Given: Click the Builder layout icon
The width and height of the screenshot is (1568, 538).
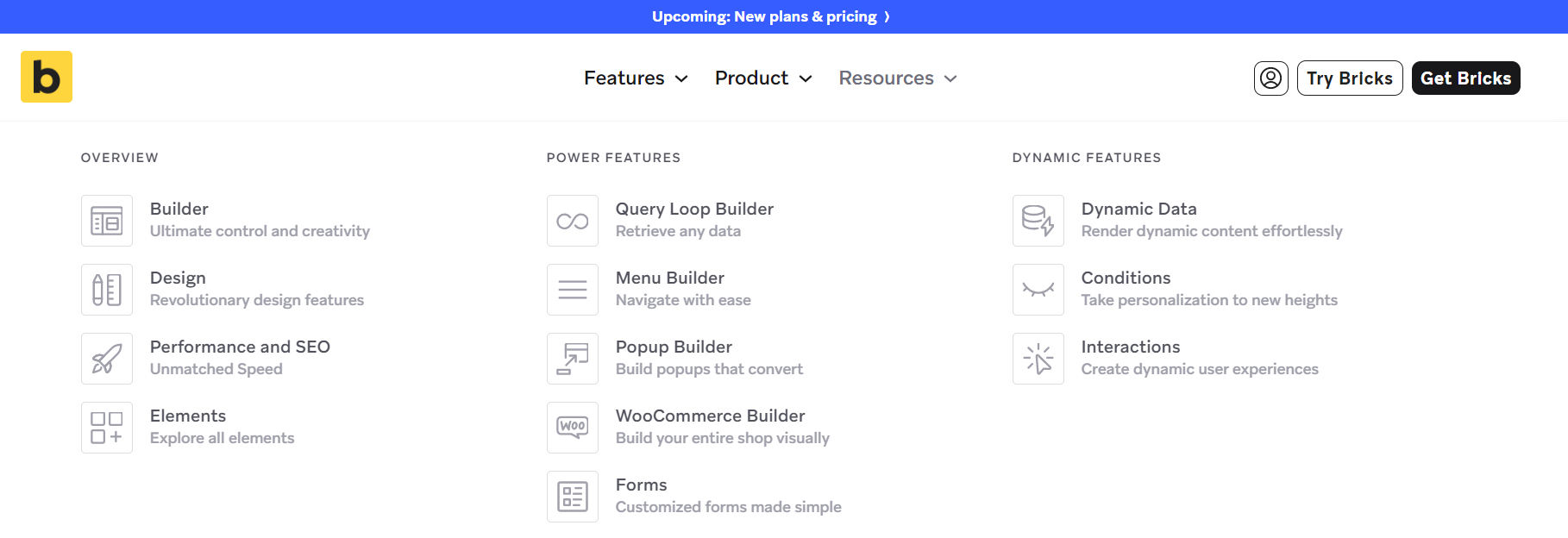Looking at the screenshot, I should [107, 221].
